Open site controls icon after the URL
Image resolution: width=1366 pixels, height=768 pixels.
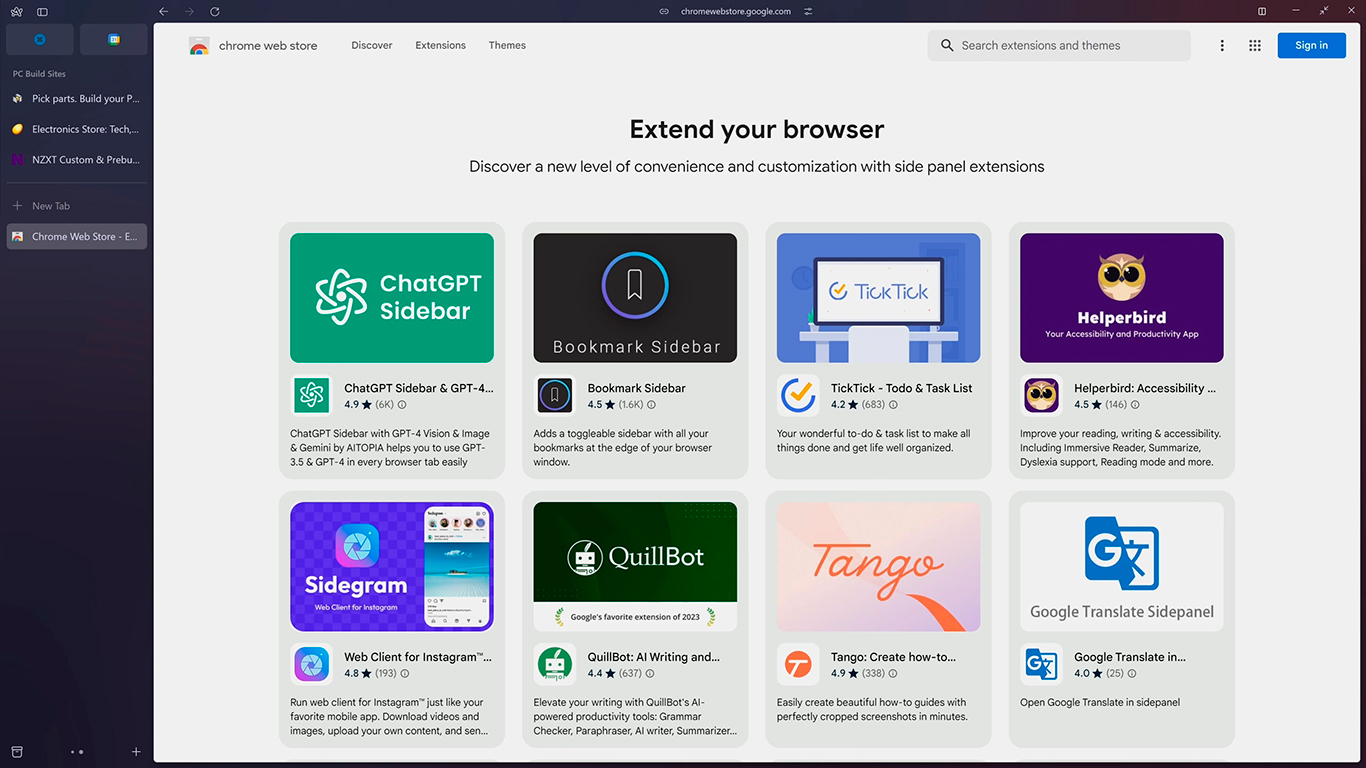point(808,12)
